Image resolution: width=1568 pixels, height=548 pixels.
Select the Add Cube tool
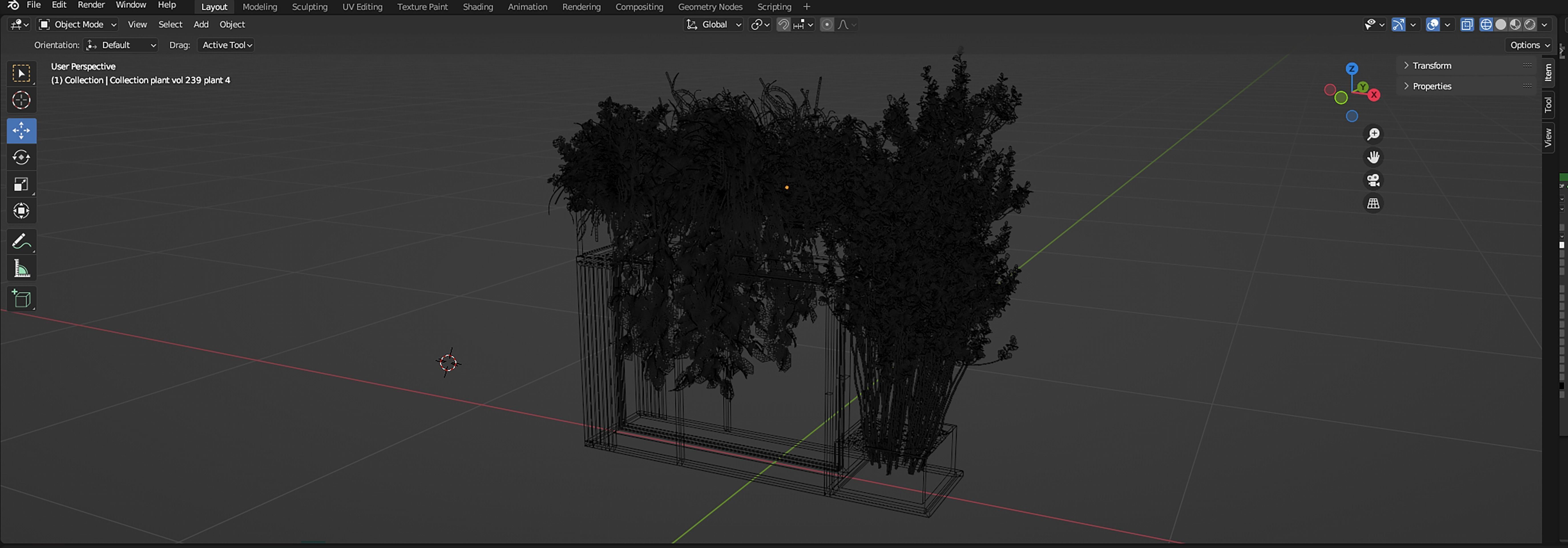pos(21,299)
